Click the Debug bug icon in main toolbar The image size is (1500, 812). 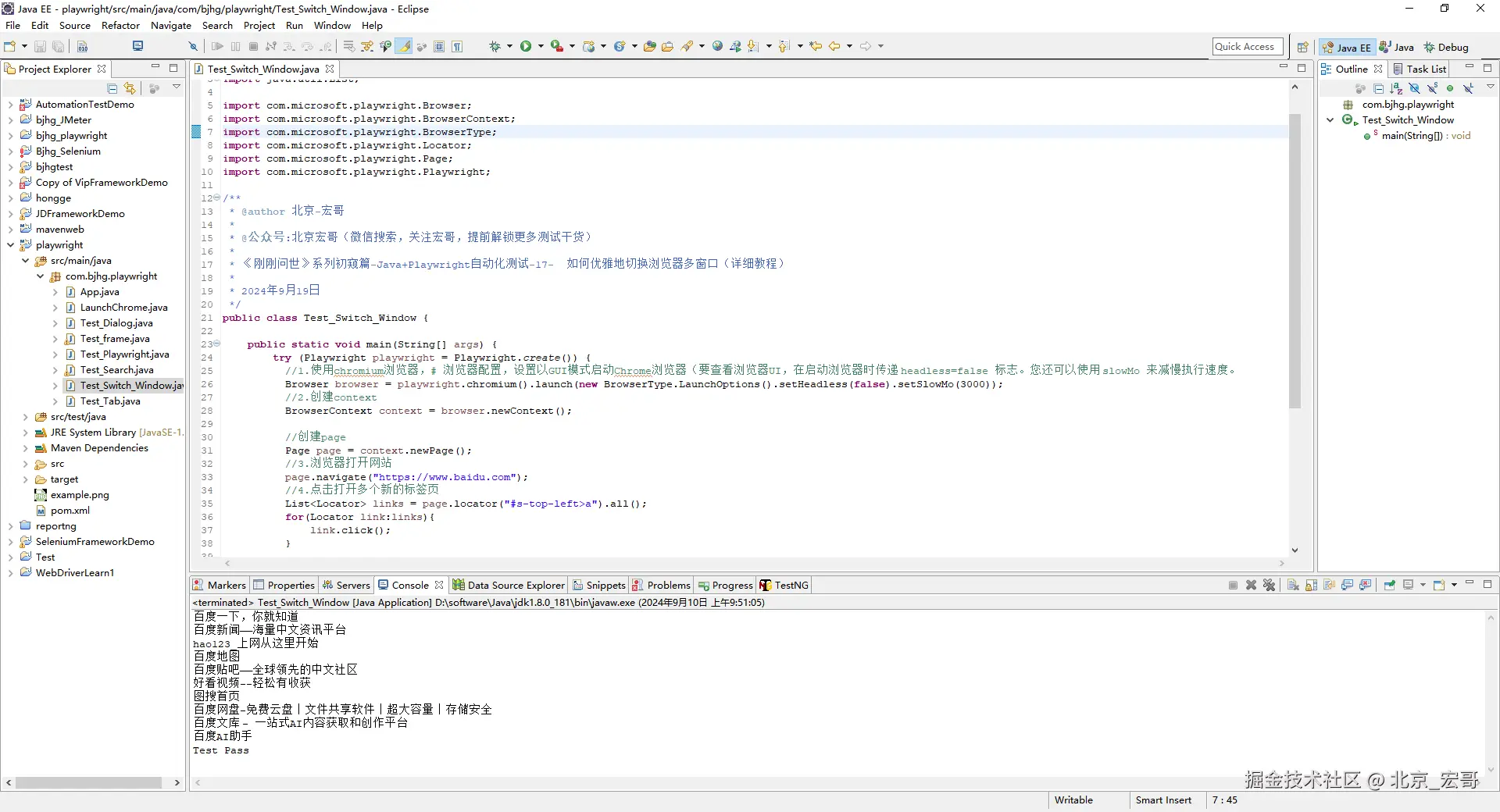495,46
